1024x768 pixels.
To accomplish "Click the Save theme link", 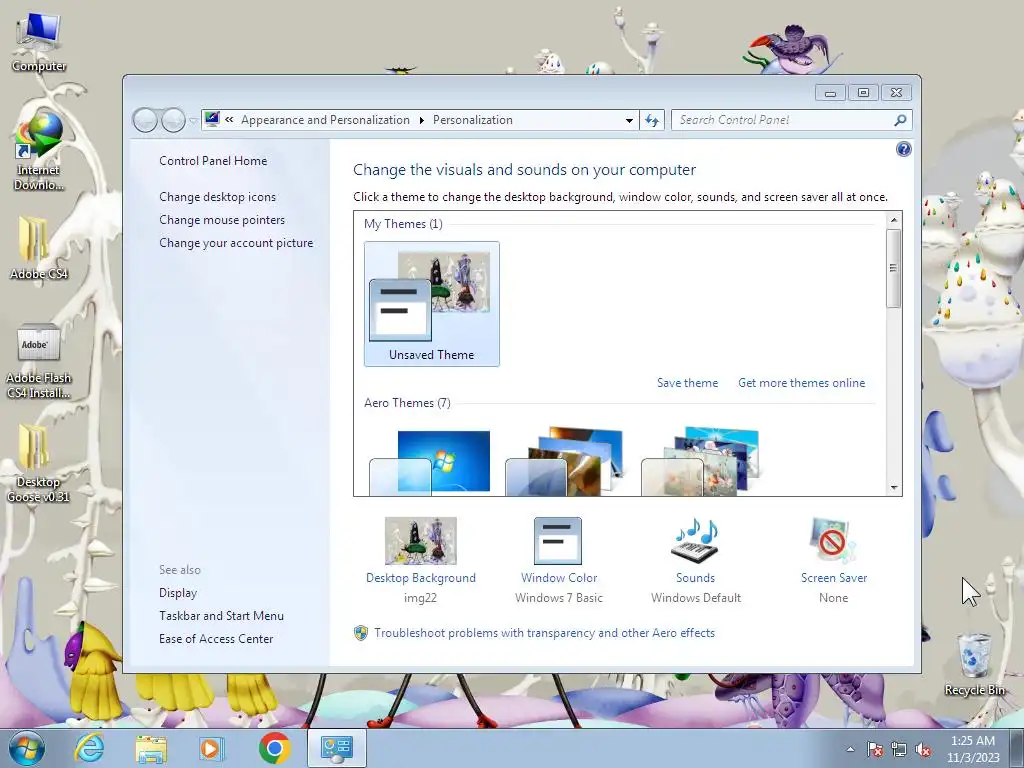I will [x=687, y=383].
